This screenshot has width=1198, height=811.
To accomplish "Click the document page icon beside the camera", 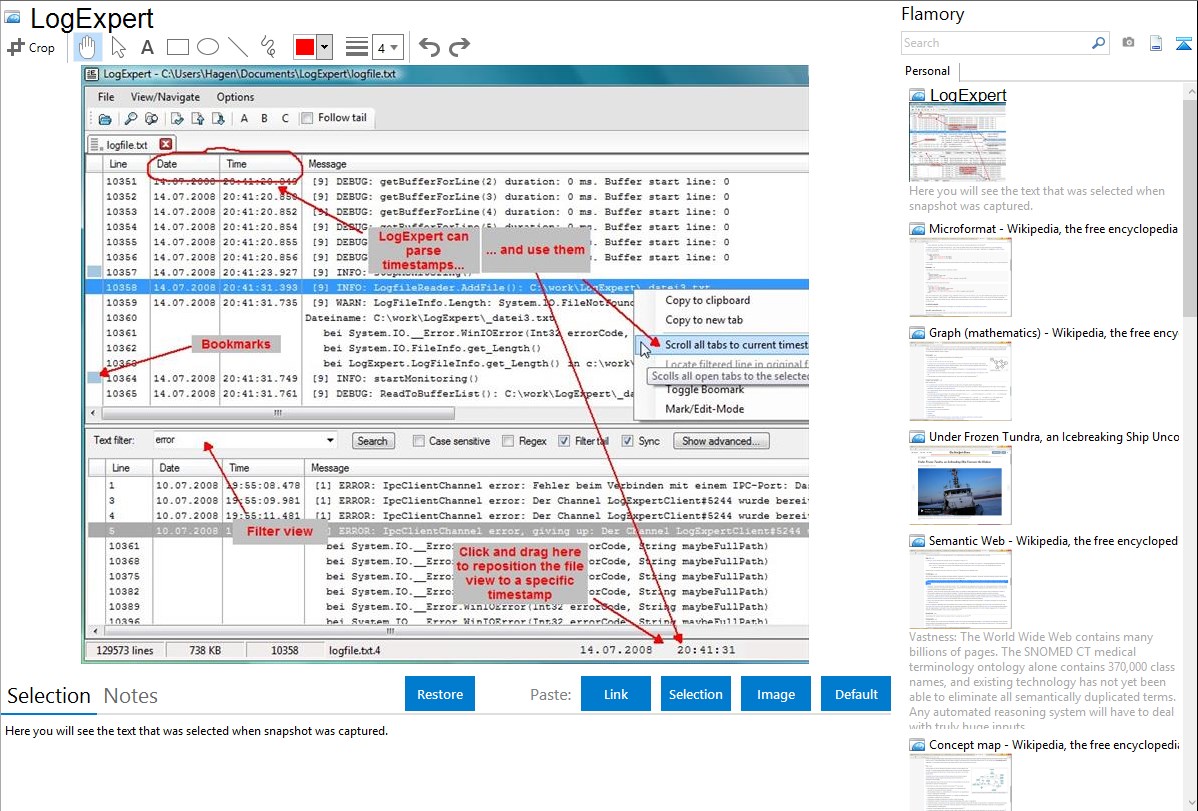I will pyautogui.click(x=1156, y=43).
